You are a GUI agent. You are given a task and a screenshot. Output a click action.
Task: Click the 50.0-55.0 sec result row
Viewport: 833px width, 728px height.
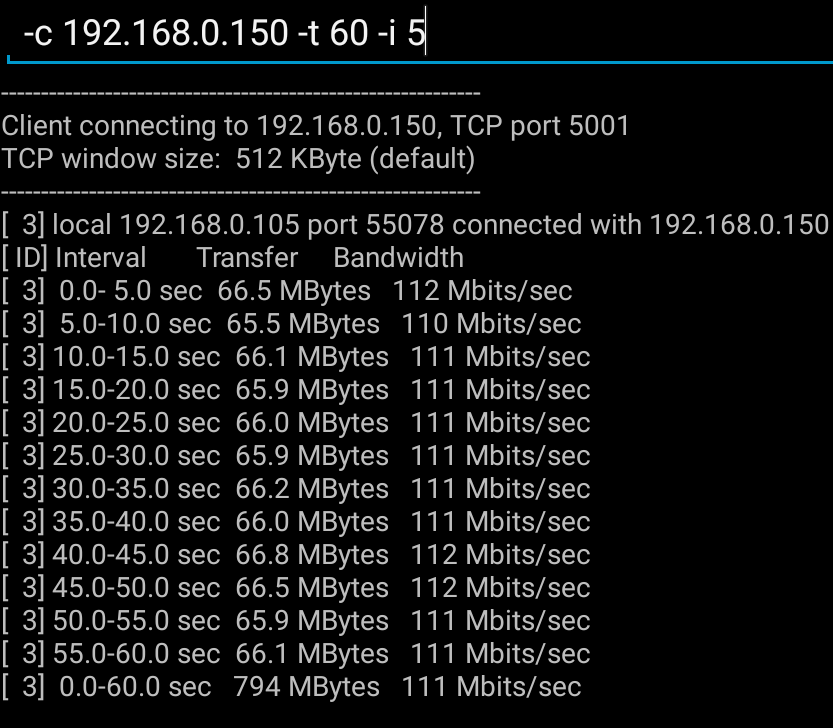[296, 621]
